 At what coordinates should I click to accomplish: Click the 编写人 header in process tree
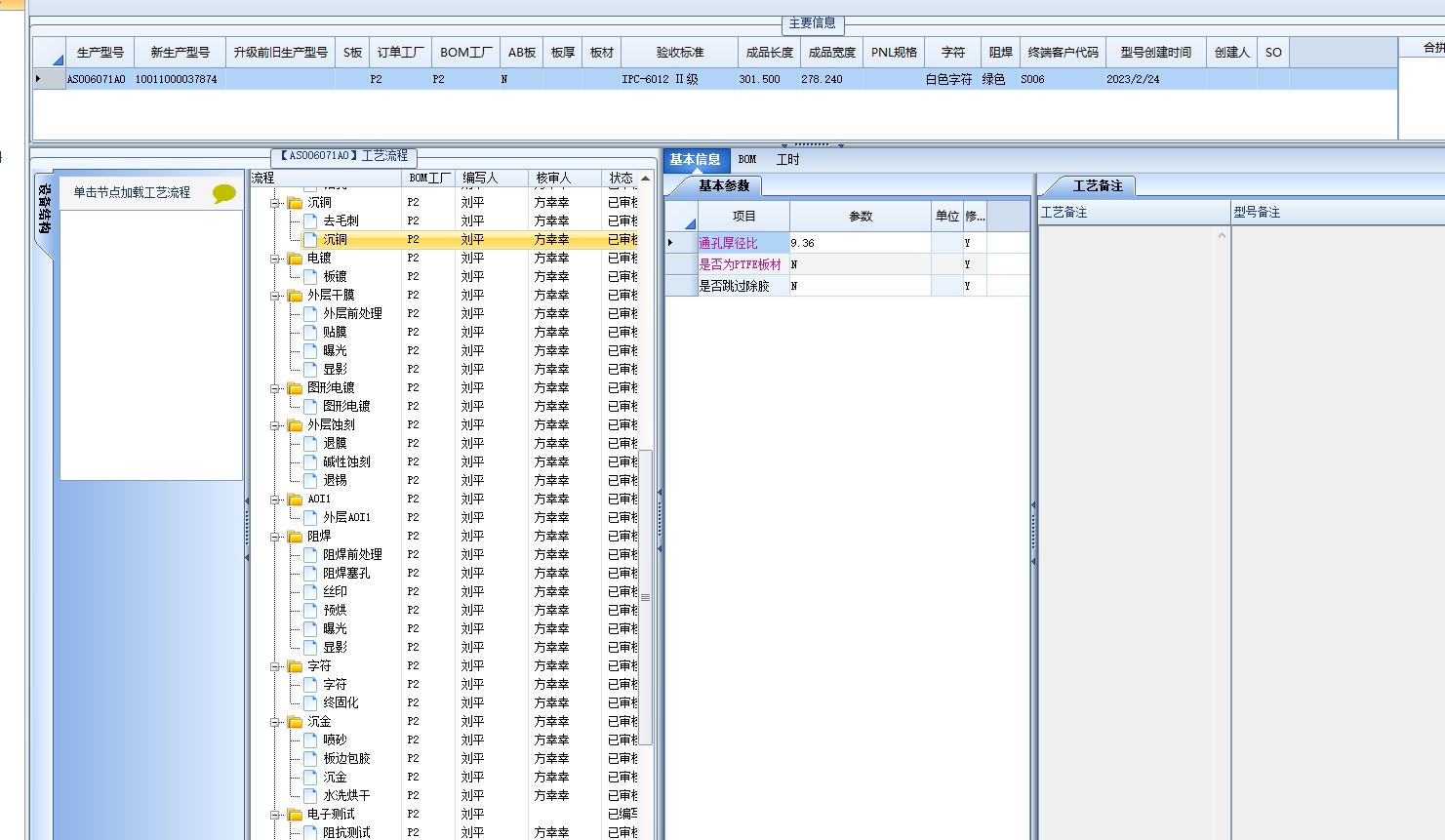tap(493, 179)
